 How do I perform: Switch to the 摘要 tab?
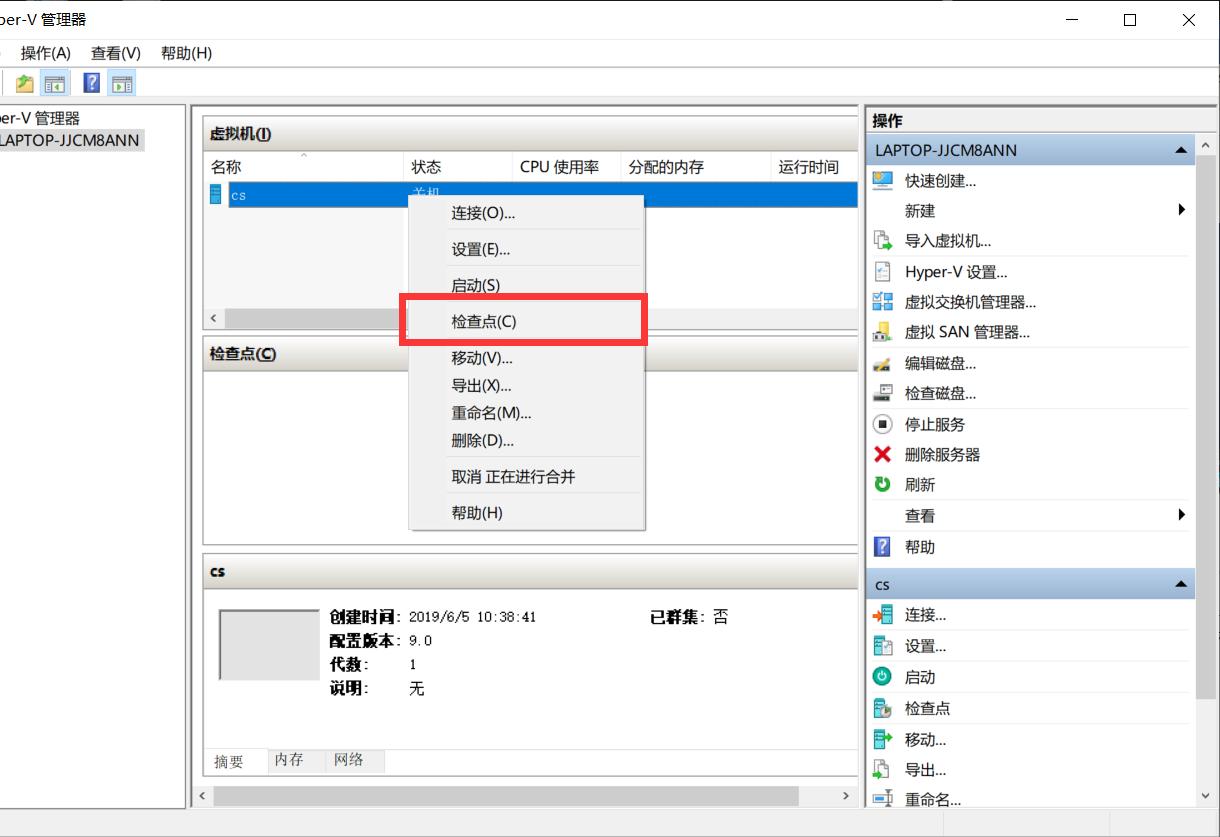coord(235,761)
